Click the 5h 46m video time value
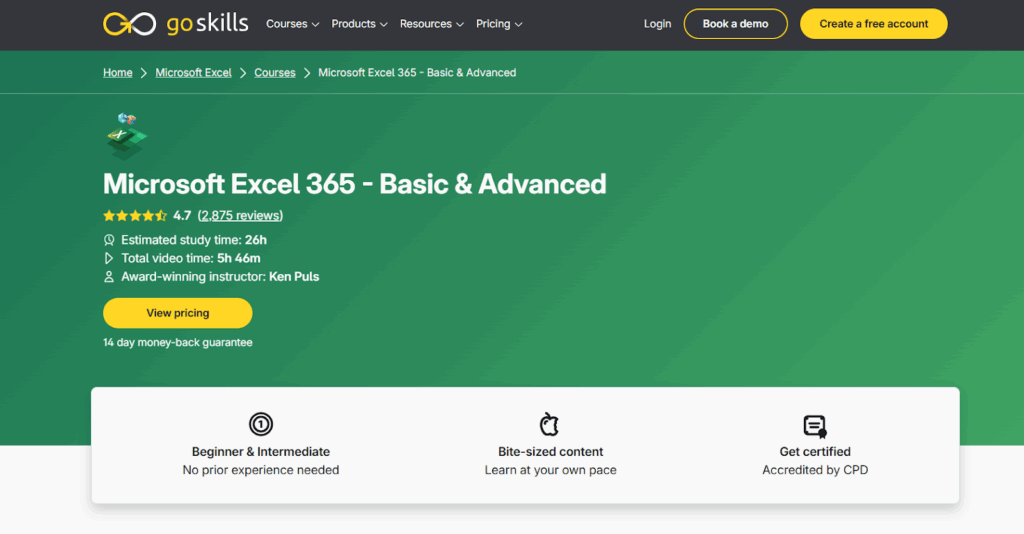Viewport: 1024px width, 534px height. (239, 259)
